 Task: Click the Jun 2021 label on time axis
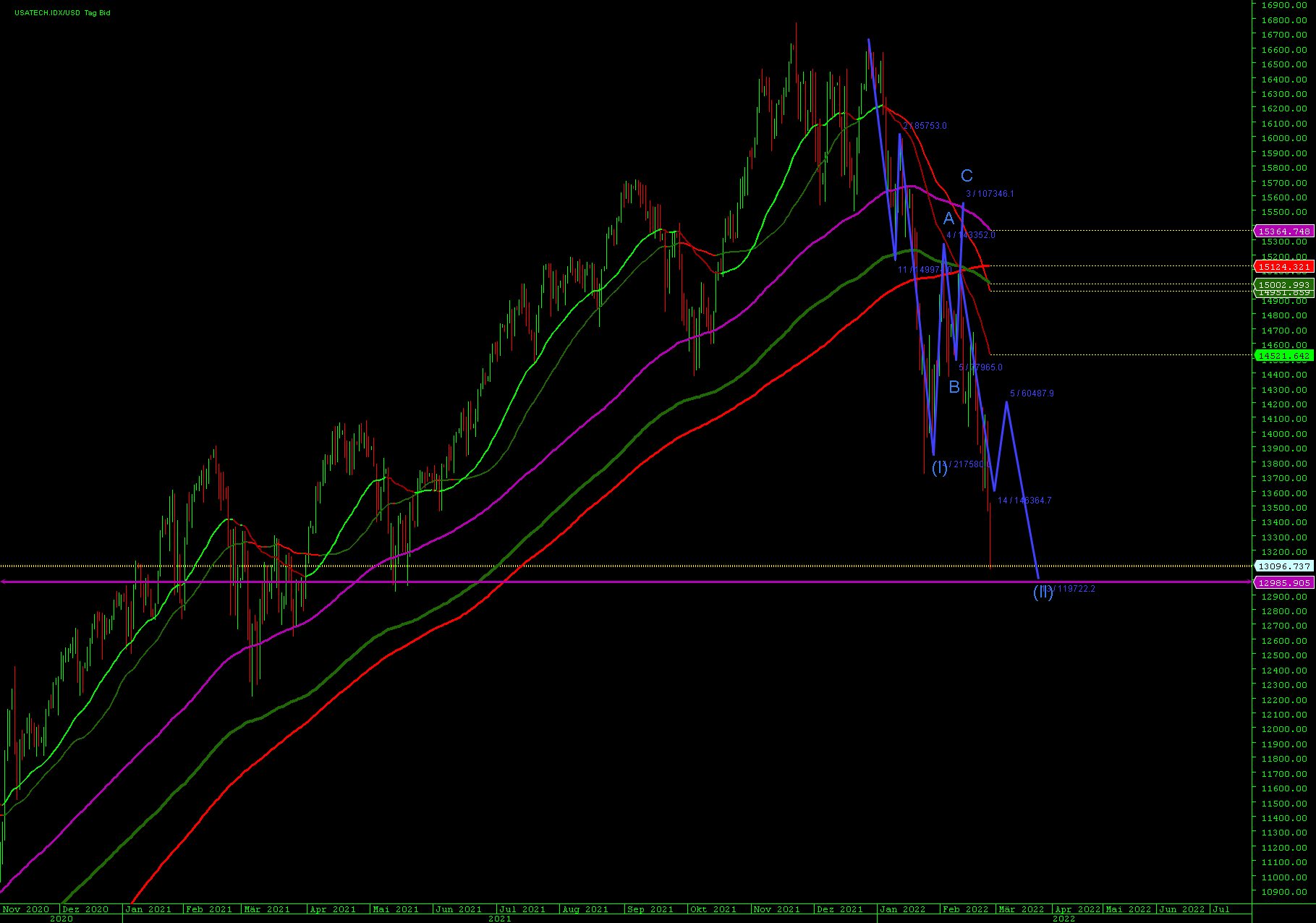pos(459,909)
